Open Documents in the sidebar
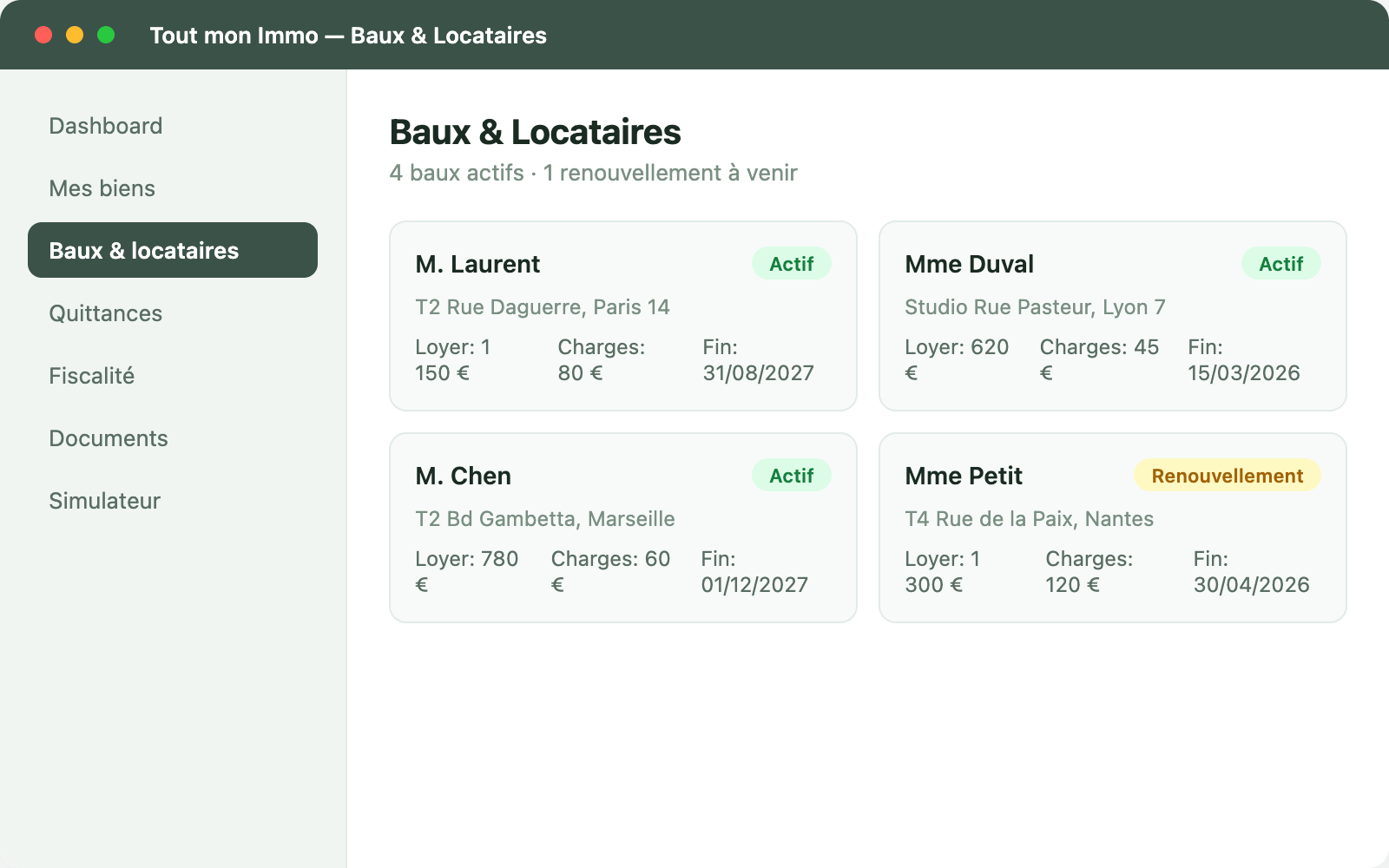 pos(173,437)
